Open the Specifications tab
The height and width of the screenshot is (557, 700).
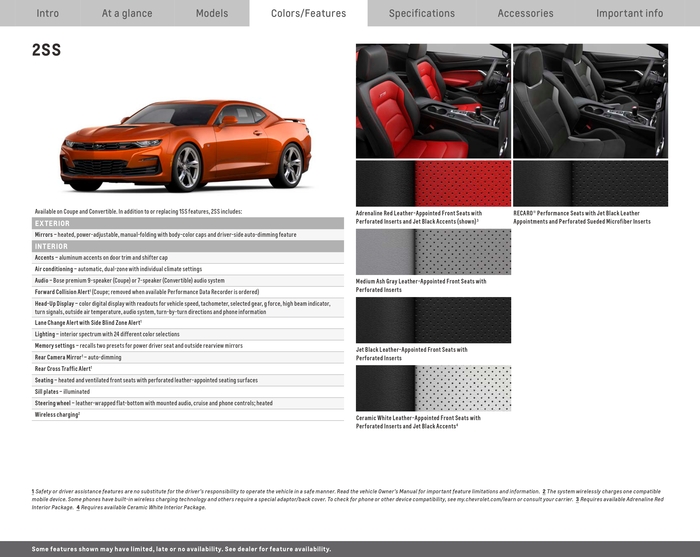[421, 13]
